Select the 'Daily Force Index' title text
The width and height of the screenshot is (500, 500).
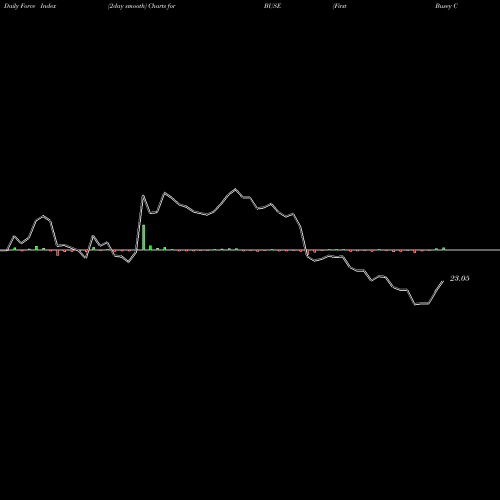[x=30, y=6]
